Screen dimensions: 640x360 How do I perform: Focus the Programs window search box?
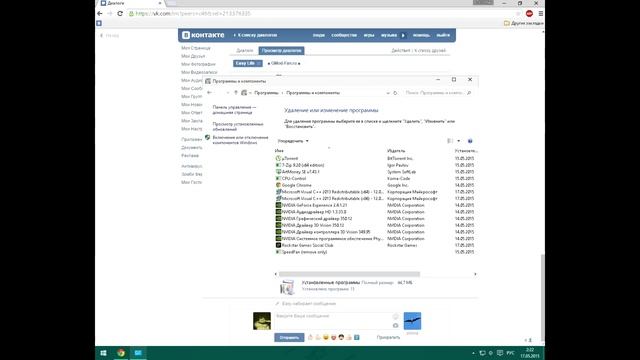[x=435, y=93]
